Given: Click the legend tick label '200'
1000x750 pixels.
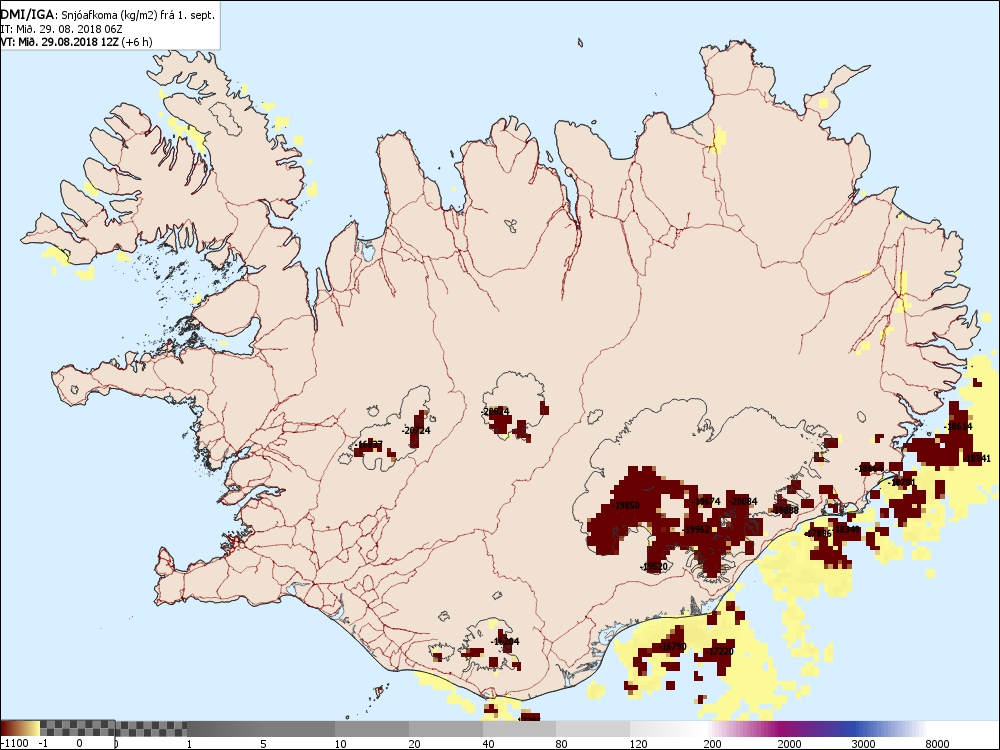Looking at the screenshot, I should coord(712,744).
